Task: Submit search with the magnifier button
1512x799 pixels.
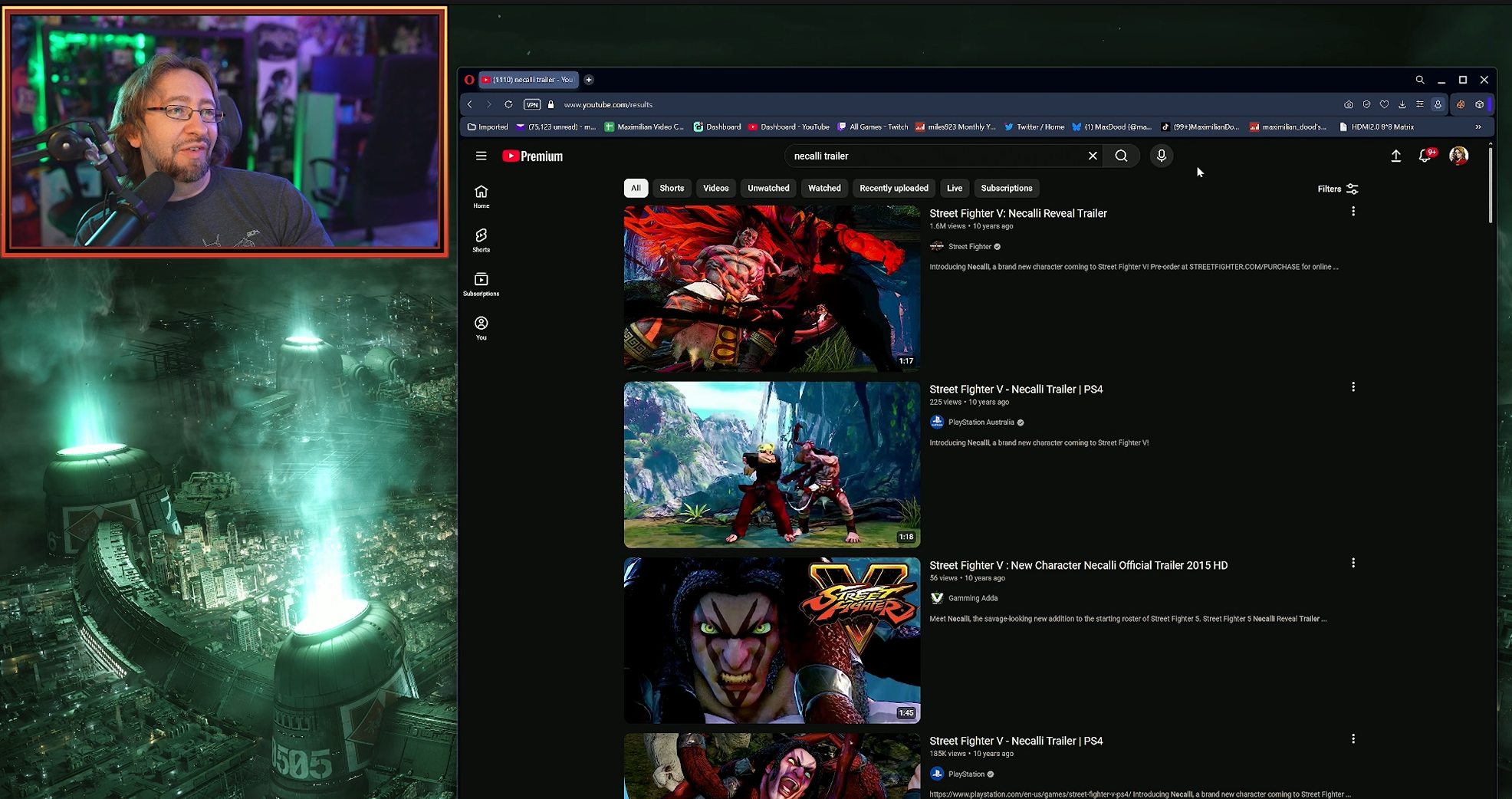Action: pos(1121,156)
